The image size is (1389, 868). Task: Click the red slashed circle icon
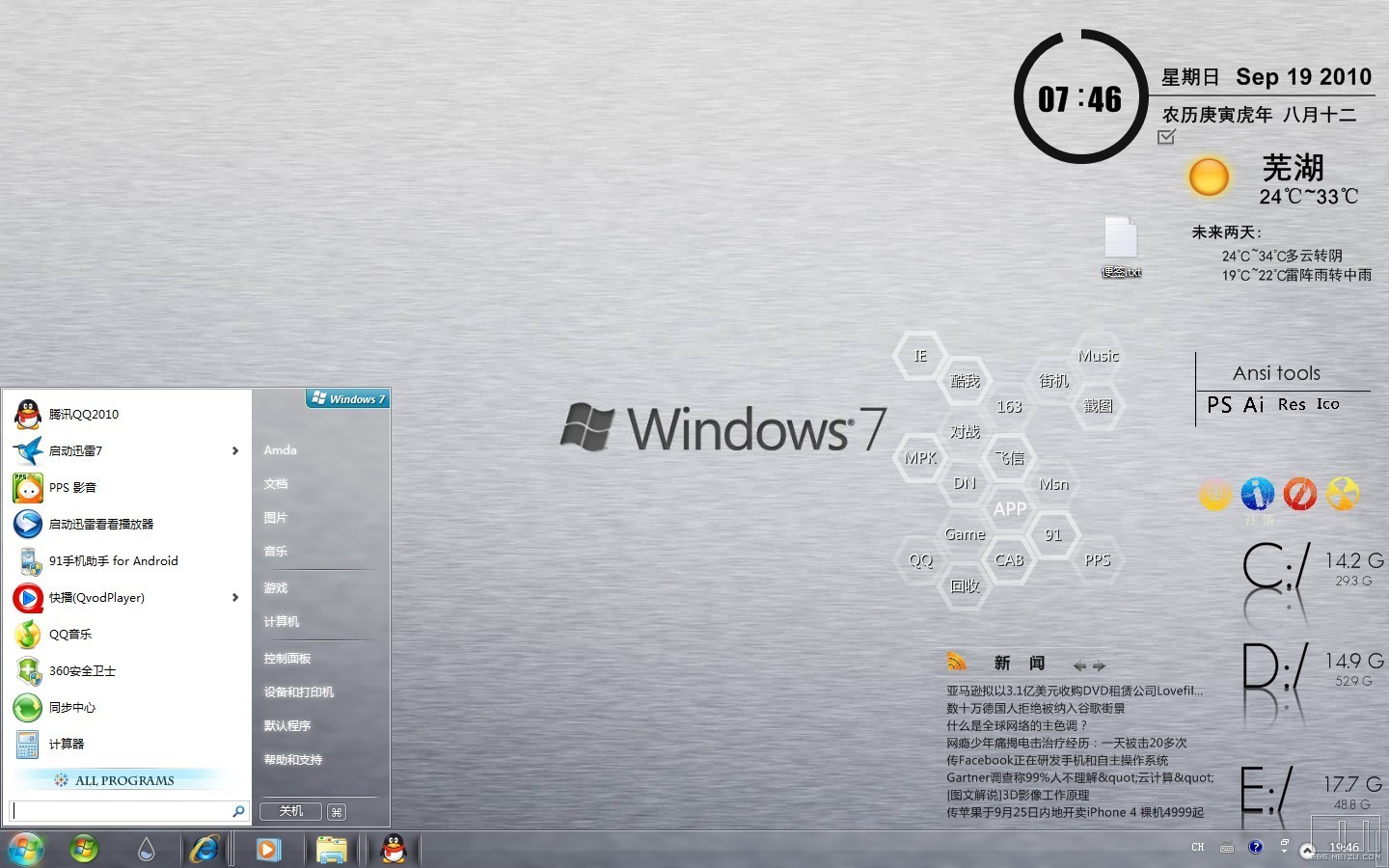pos(1299,494)
